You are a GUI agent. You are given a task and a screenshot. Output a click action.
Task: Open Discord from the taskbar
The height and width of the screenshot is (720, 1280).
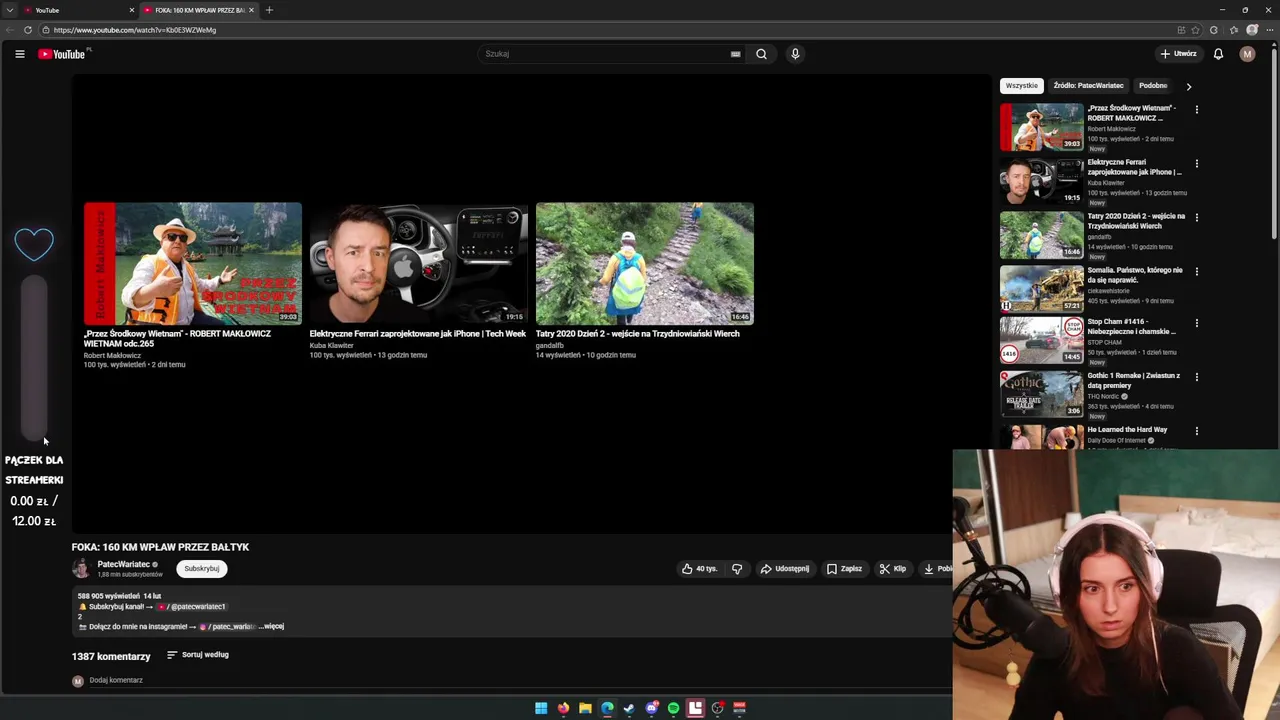pos(651,708)
